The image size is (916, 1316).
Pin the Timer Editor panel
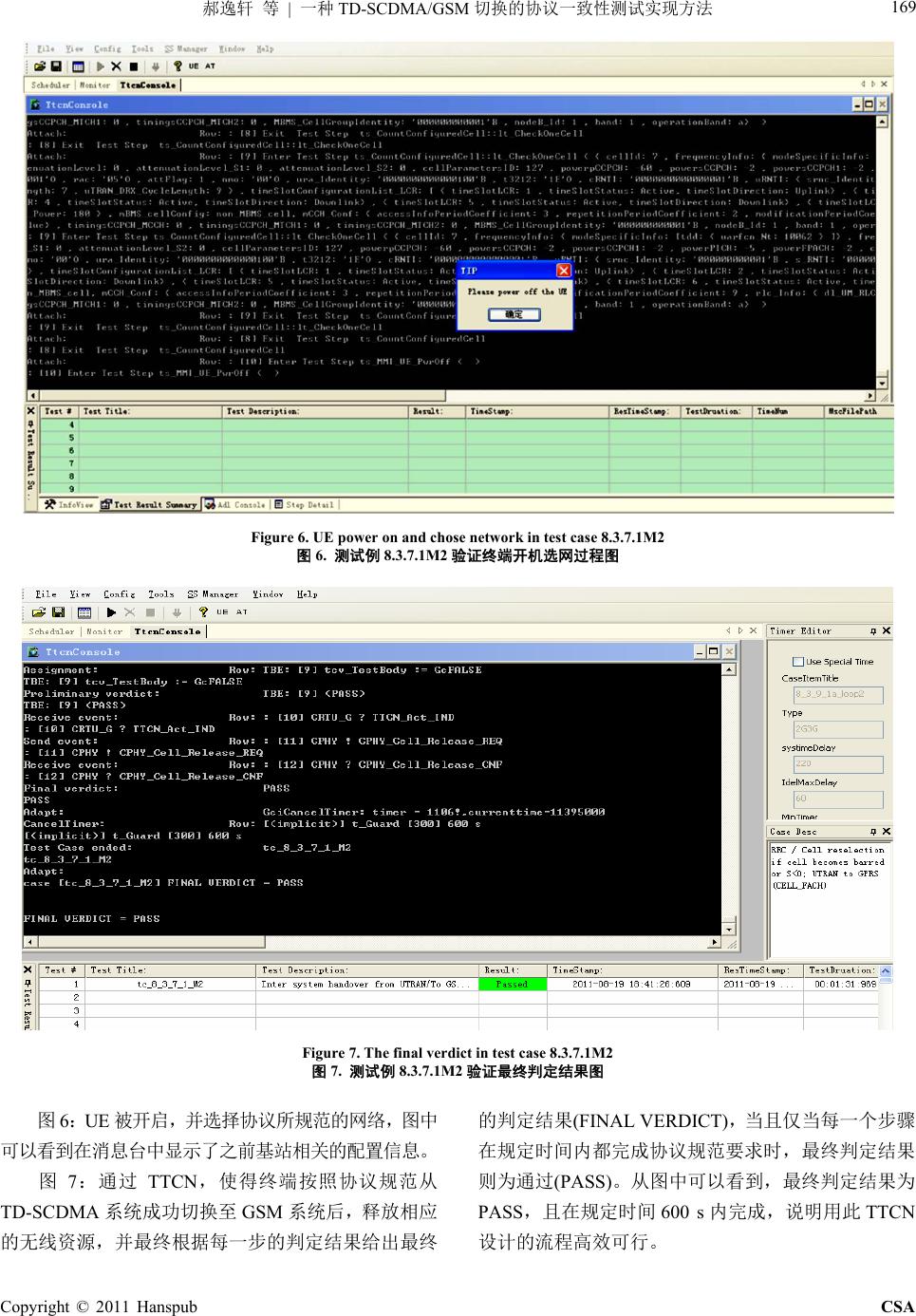(x=872, y=630)
